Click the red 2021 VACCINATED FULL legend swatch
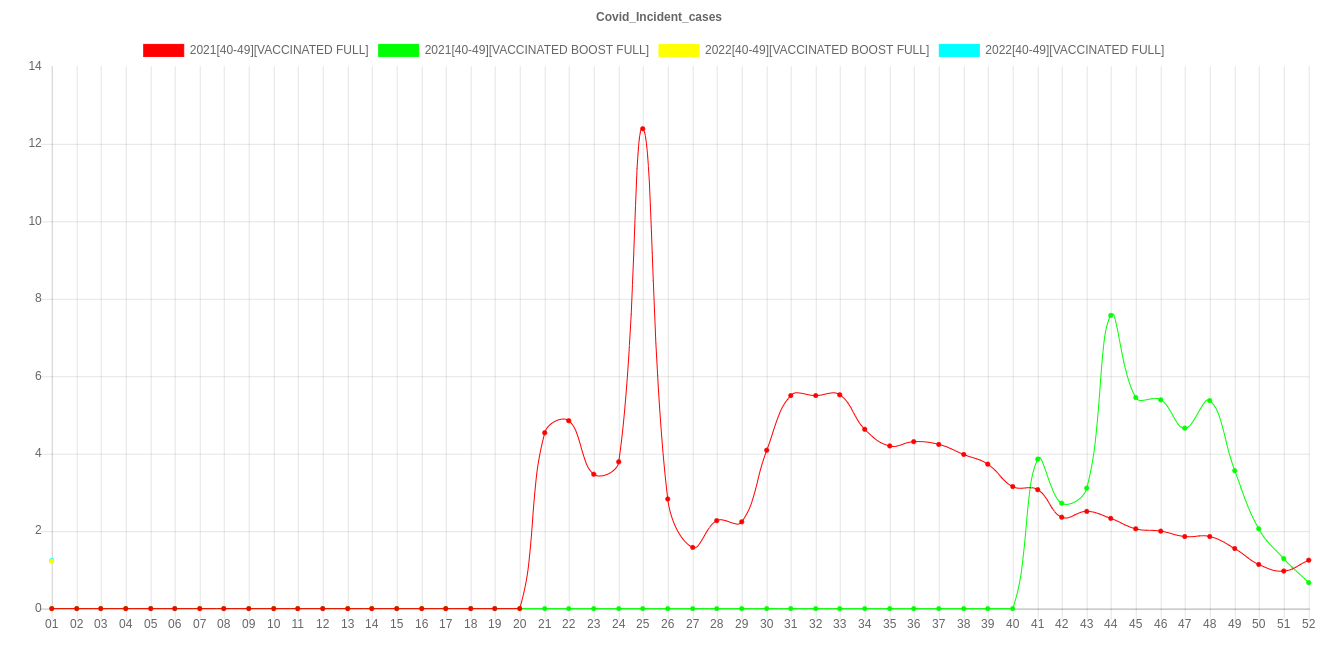 164,50
